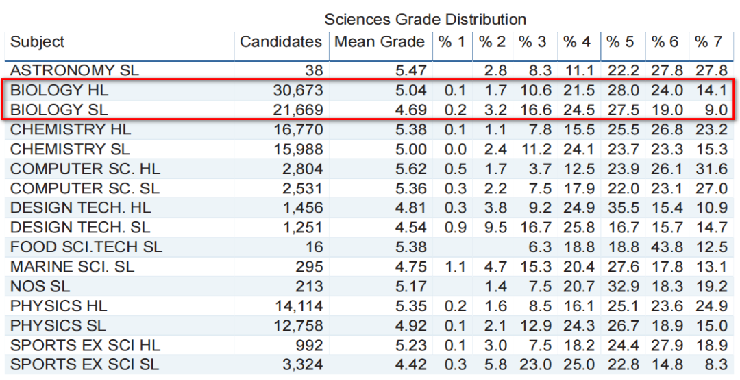
Task: Click Biology HL candidates value 30,673
Action: [298, 90]
